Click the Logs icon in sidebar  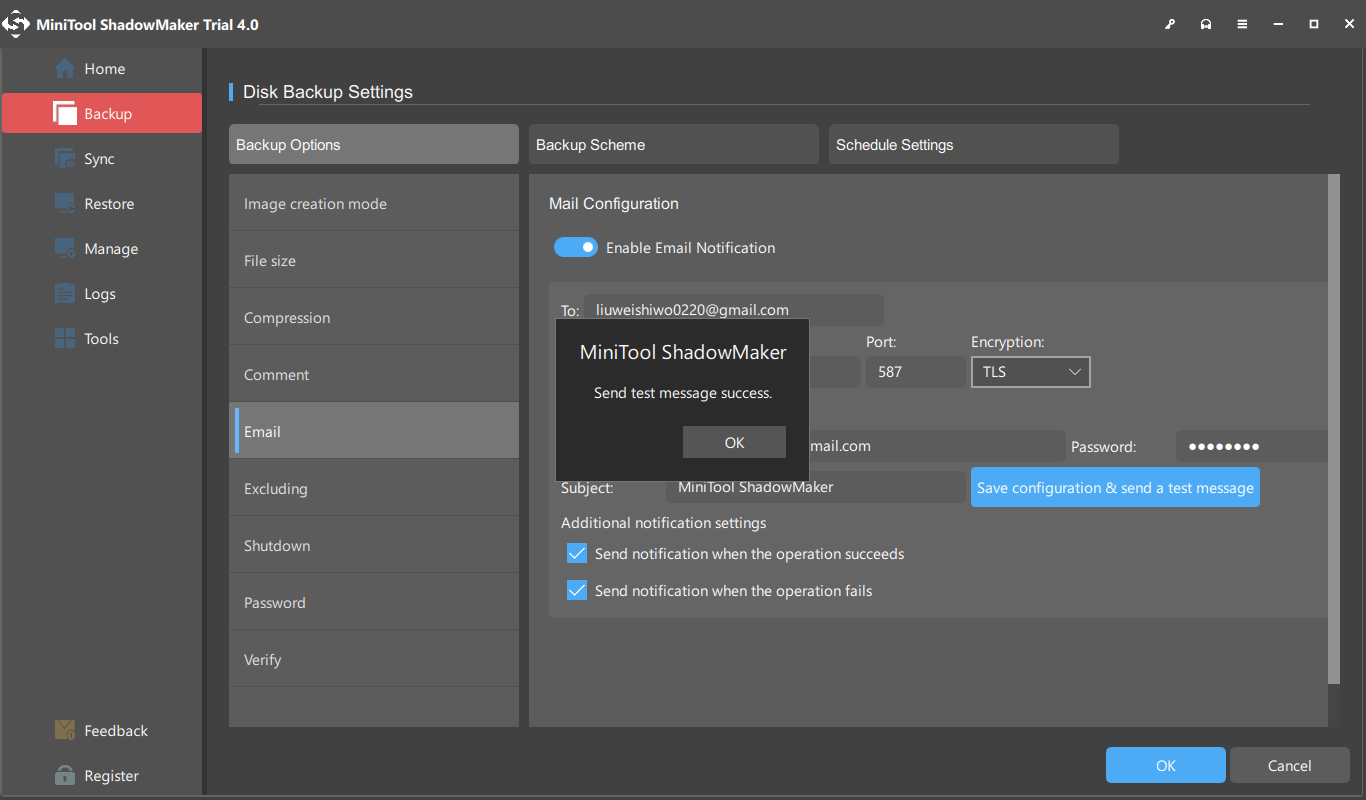[65, 294]
